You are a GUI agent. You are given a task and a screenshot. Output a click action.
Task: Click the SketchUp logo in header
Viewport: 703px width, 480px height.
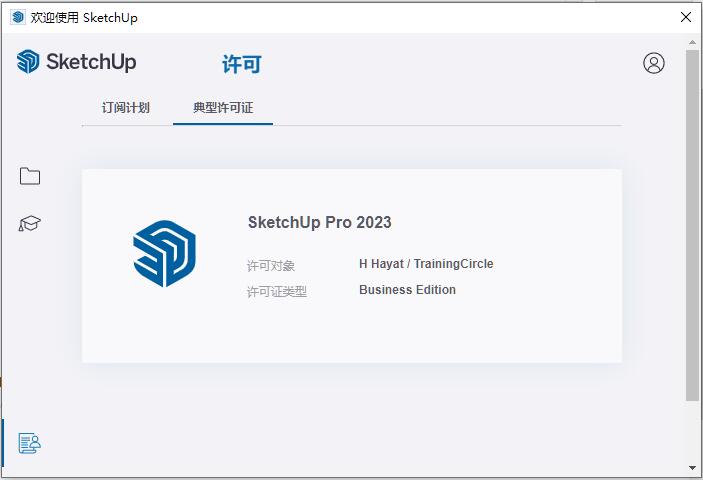(77, 61)
